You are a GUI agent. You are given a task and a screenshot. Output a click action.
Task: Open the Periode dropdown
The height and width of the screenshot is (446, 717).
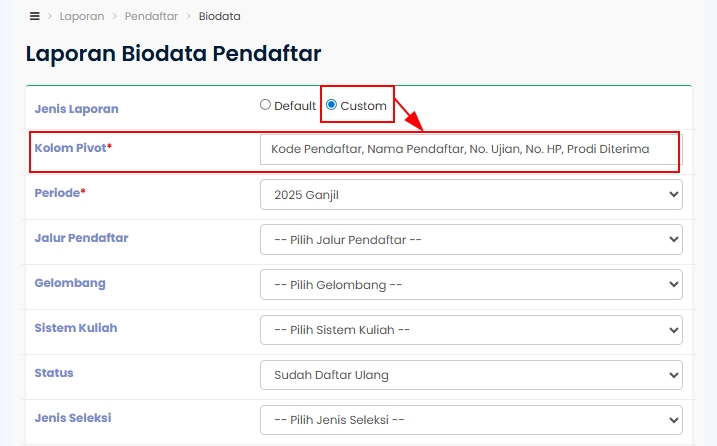(470, 195)
